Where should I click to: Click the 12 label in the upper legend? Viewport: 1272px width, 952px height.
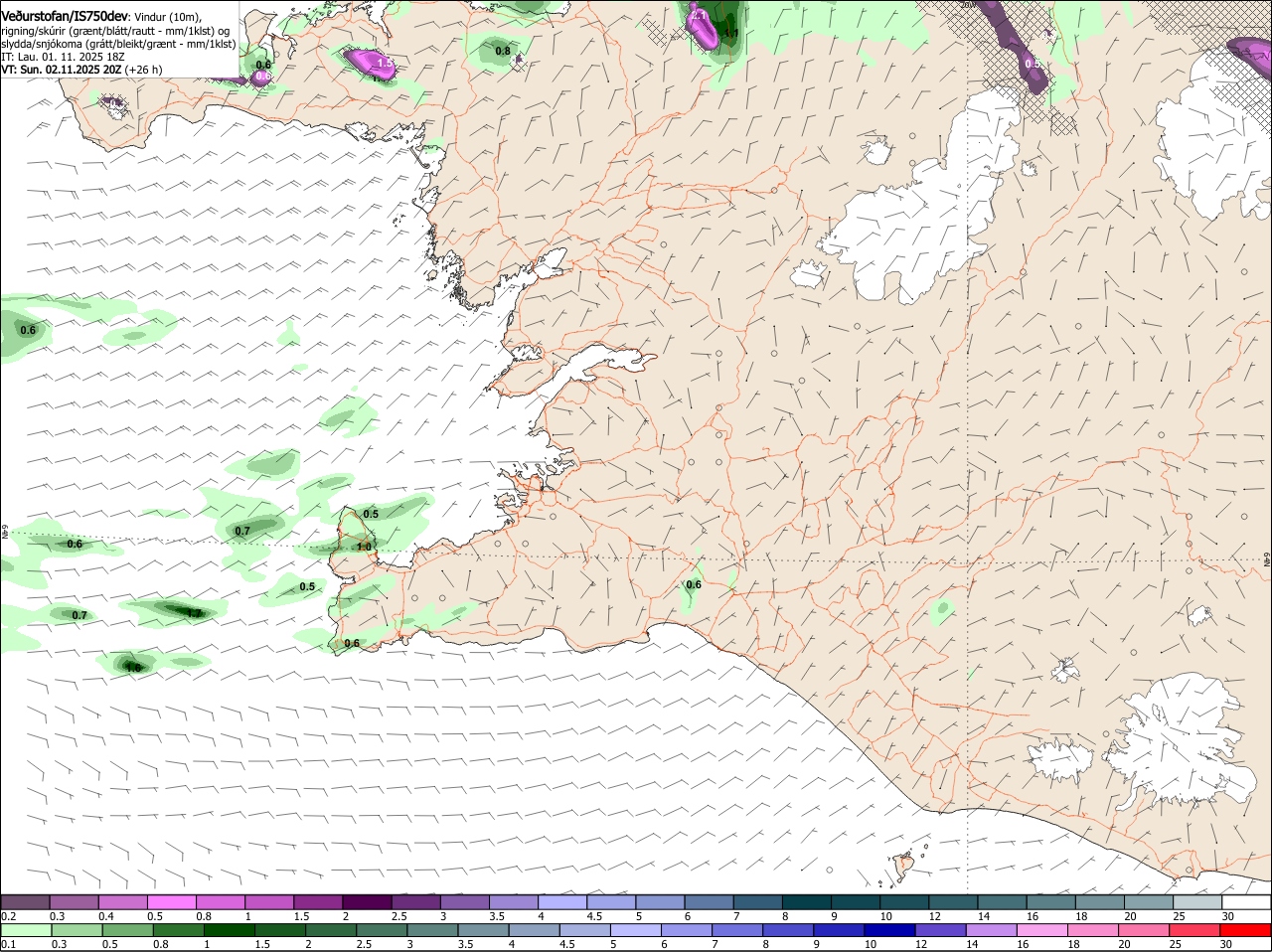934,916
